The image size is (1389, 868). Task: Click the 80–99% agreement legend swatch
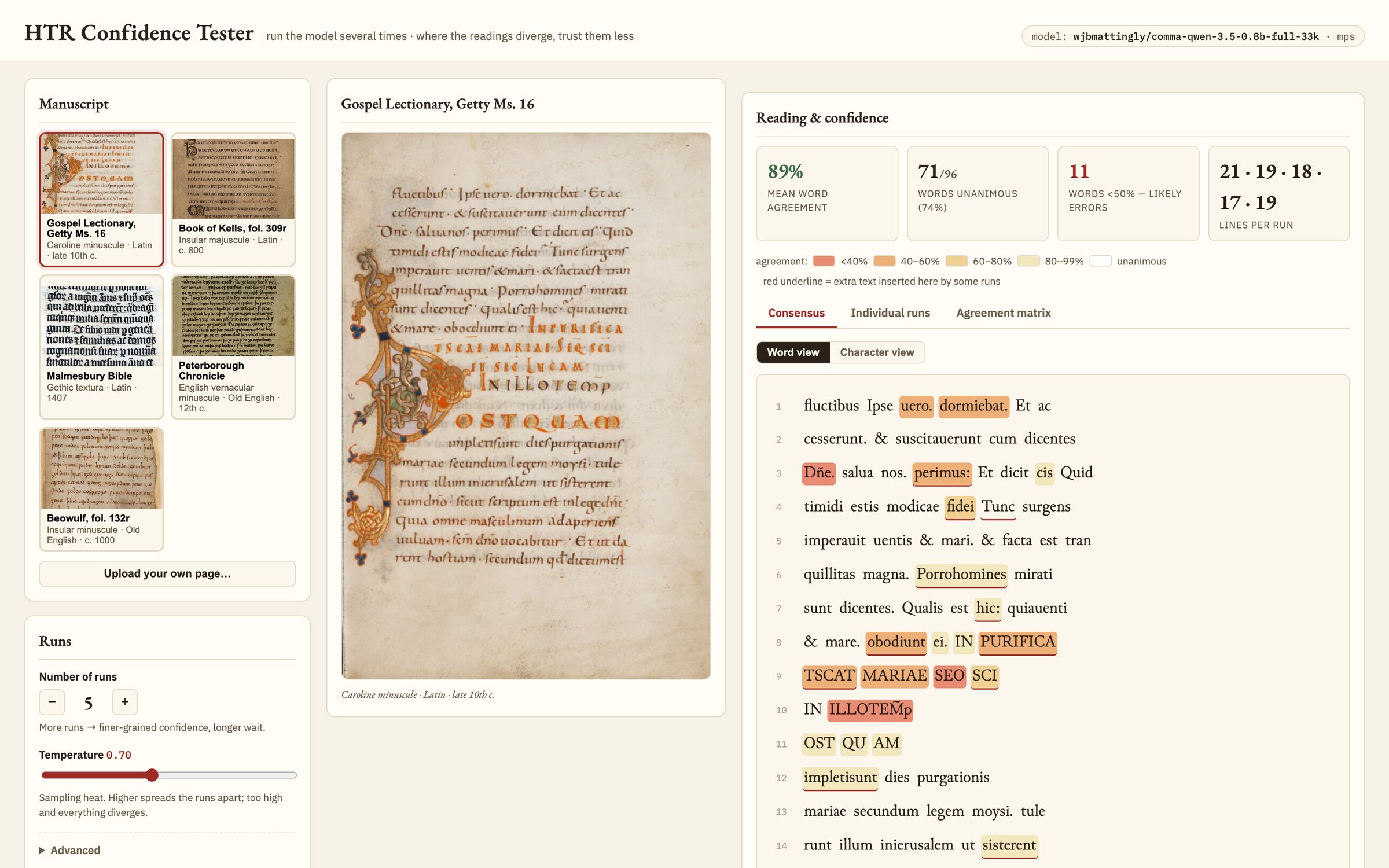coord(1028,261)
